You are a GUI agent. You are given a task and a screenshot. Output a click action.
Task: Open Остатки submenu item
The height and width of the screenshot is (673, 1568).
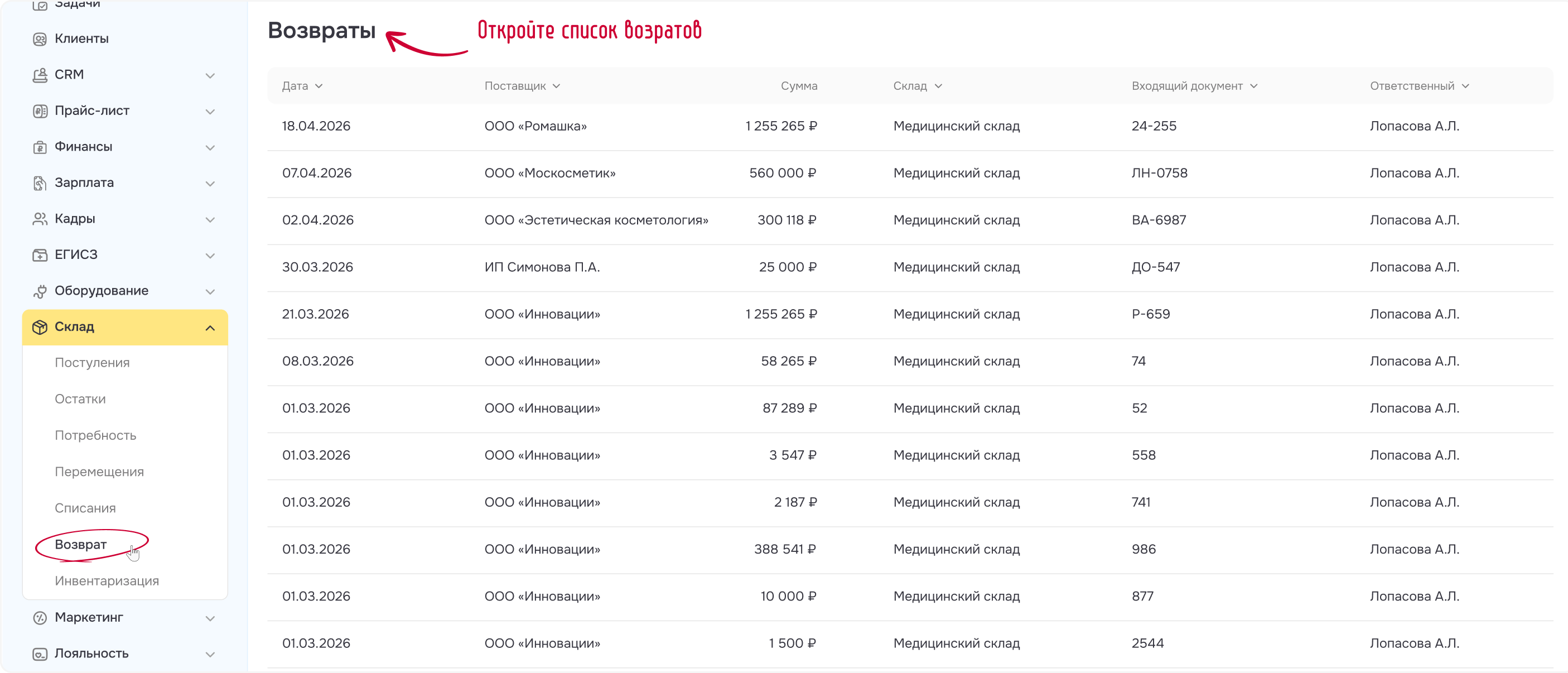click(80, 399)
